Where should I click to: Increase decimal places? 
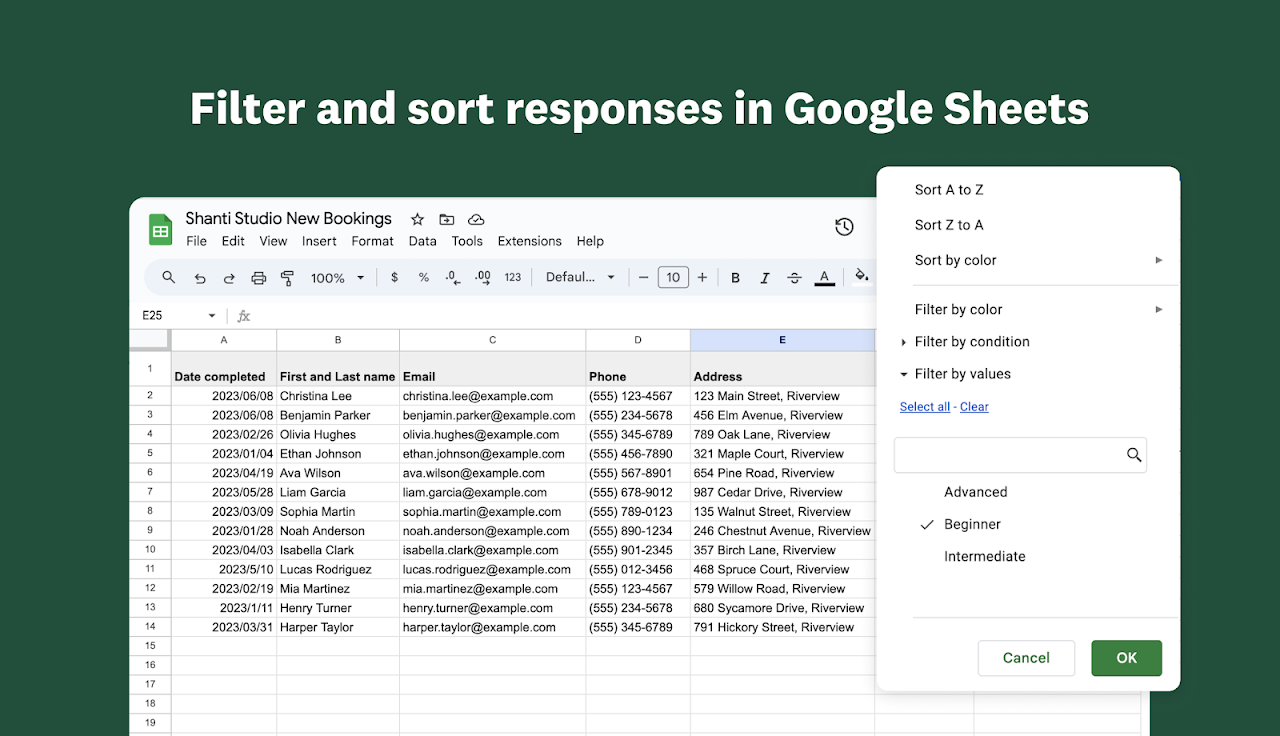pos(483,277)
